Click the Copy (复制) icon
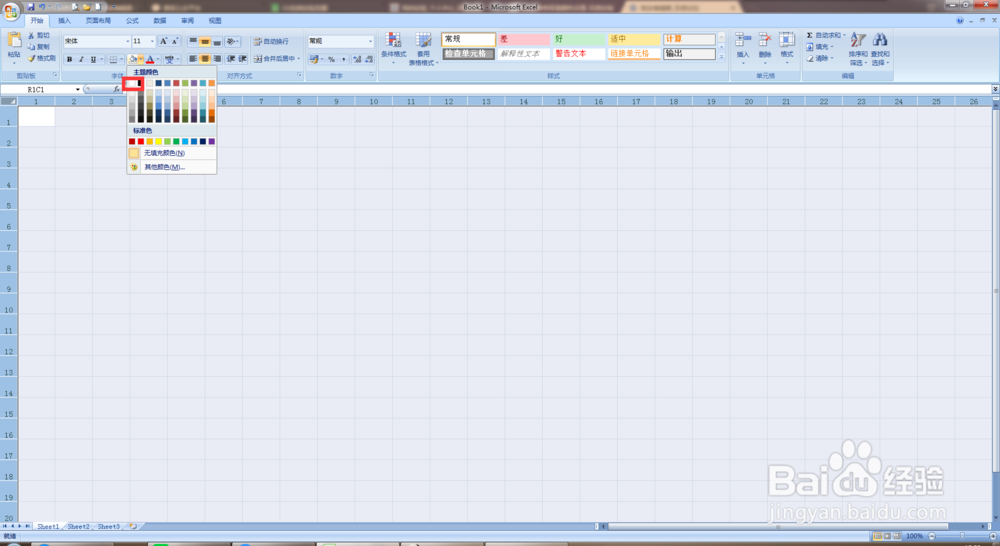The height and width of the screenshot is (546, 1000). (x=31, y=47)
